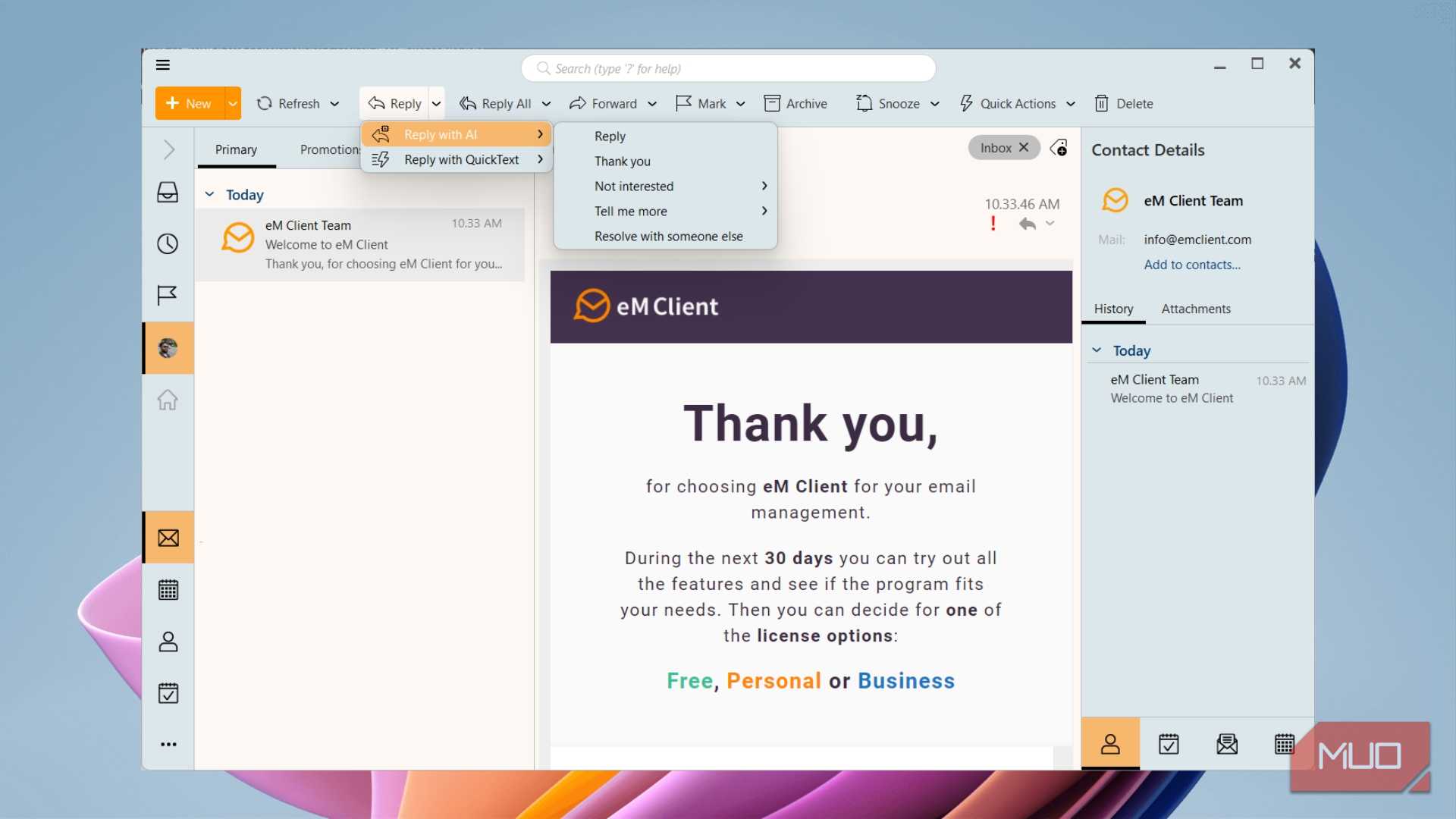Choose Reply with QuickText menu entry
The width and height of the screenshot is (1456, 819).
click(457, 159)
